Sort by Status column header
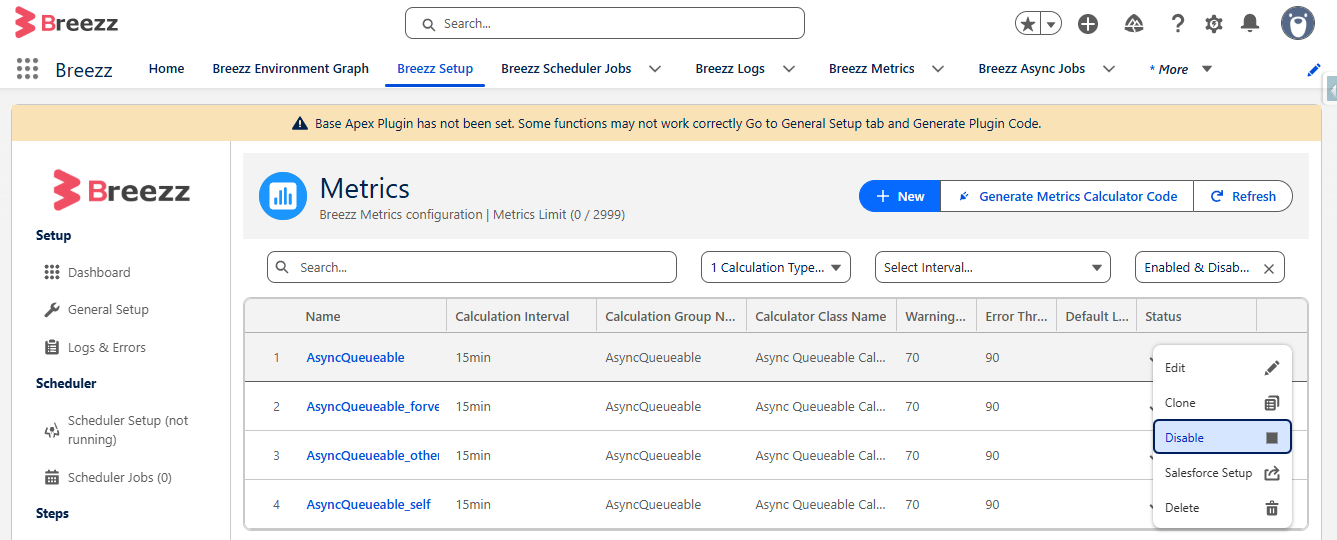 click(x=1163, y=316)
